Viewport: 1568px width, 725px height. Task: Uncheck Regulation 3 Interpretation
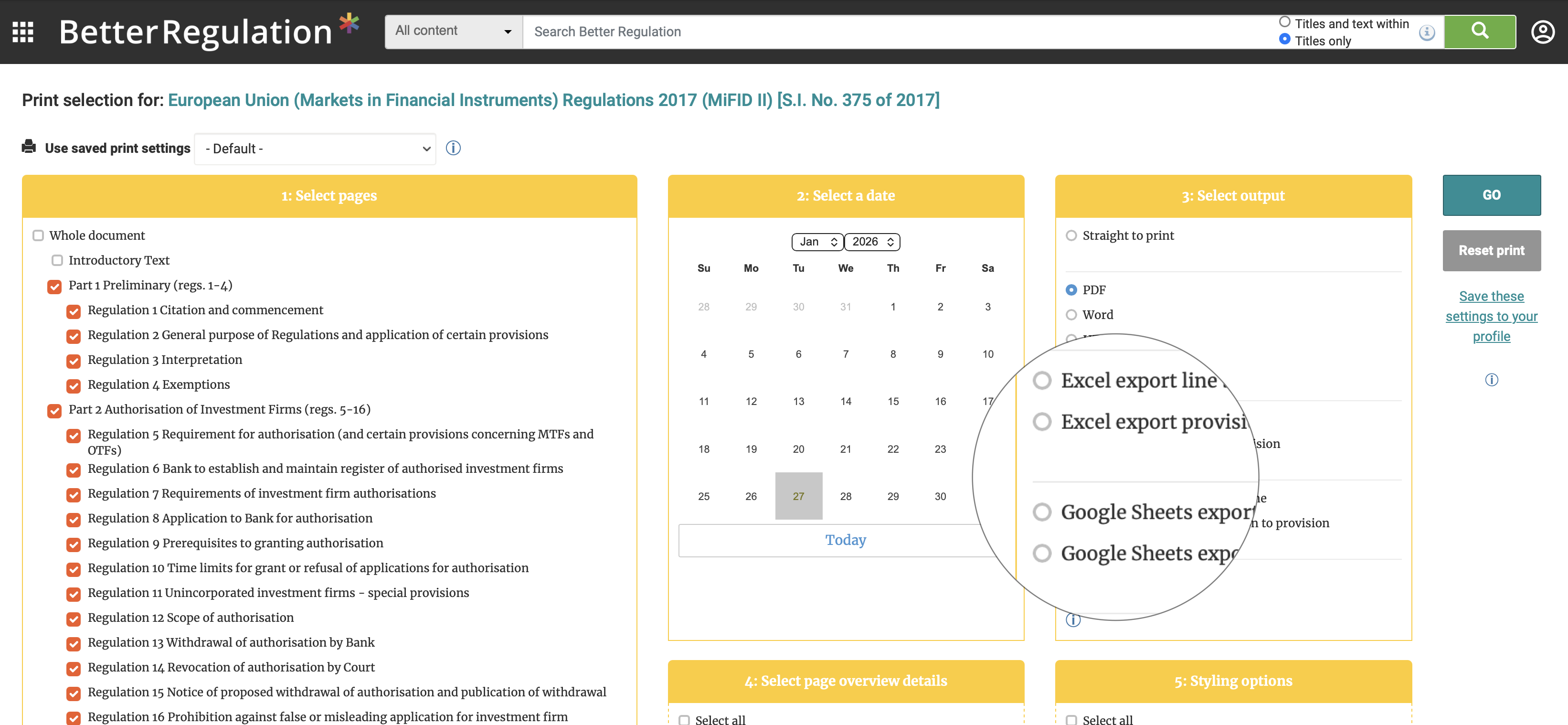coord(74,361)
